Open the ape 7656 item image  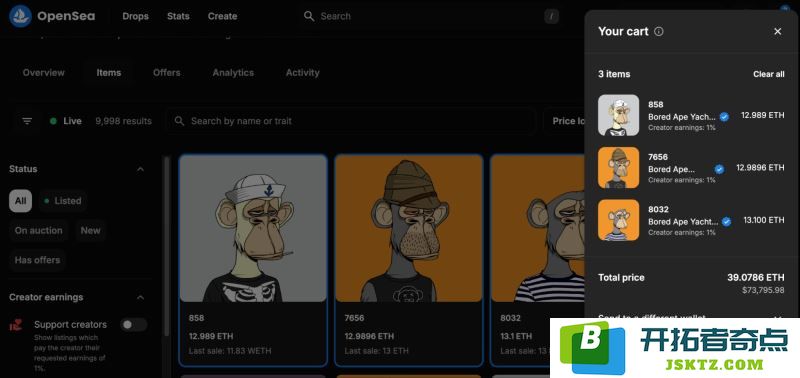pyautogui.click(x=409, y=229)
